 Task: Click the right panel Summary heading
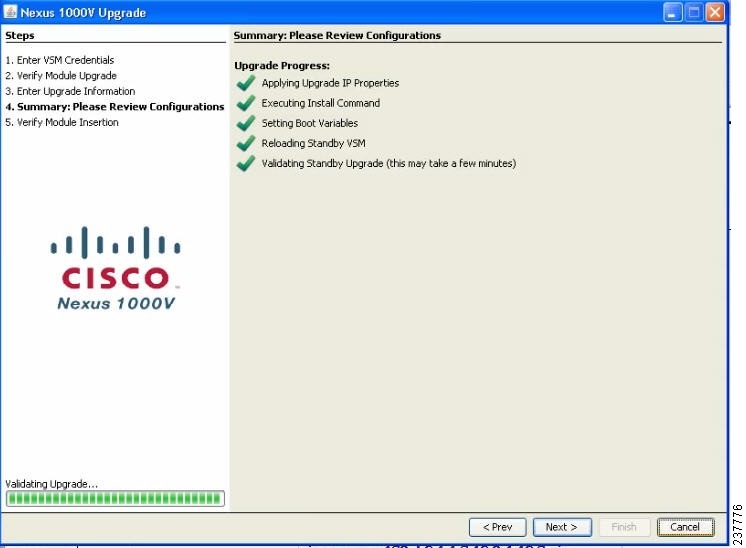(x=337, y=35)
